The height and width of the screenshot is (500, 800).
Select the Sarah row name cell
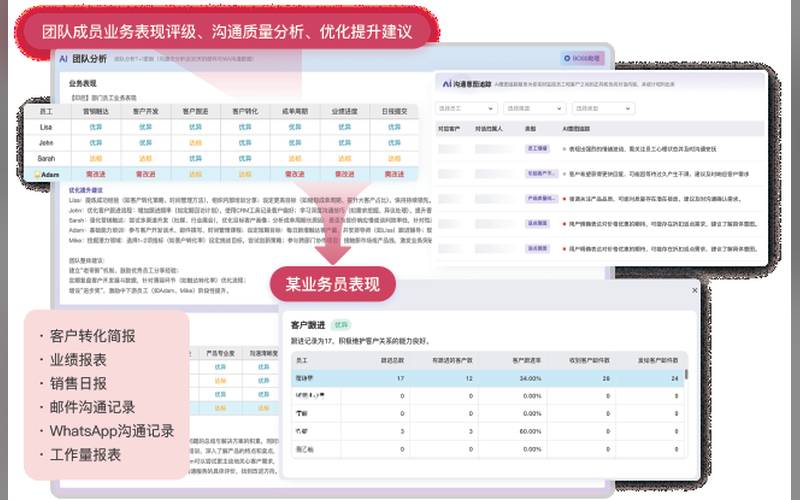tap(46, 159)
